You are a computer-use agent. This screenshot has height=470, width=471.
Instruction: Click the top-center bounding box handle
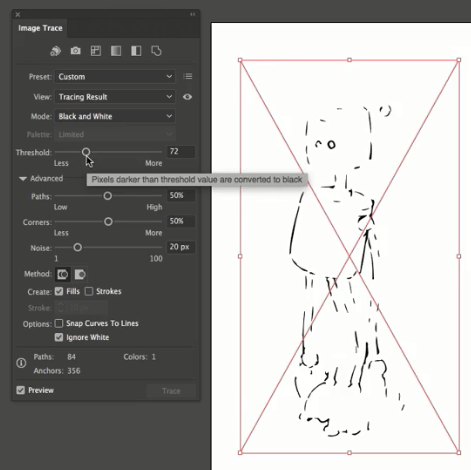point(349,60)
